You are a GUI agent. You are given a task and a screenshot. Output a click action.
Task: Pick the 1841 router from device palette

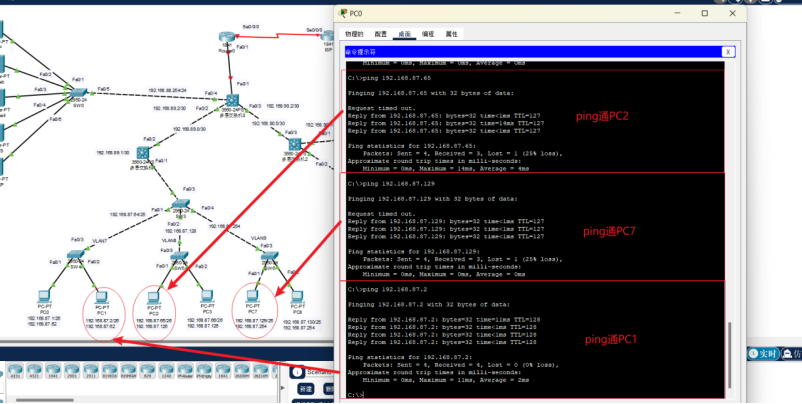click(223, 369)
